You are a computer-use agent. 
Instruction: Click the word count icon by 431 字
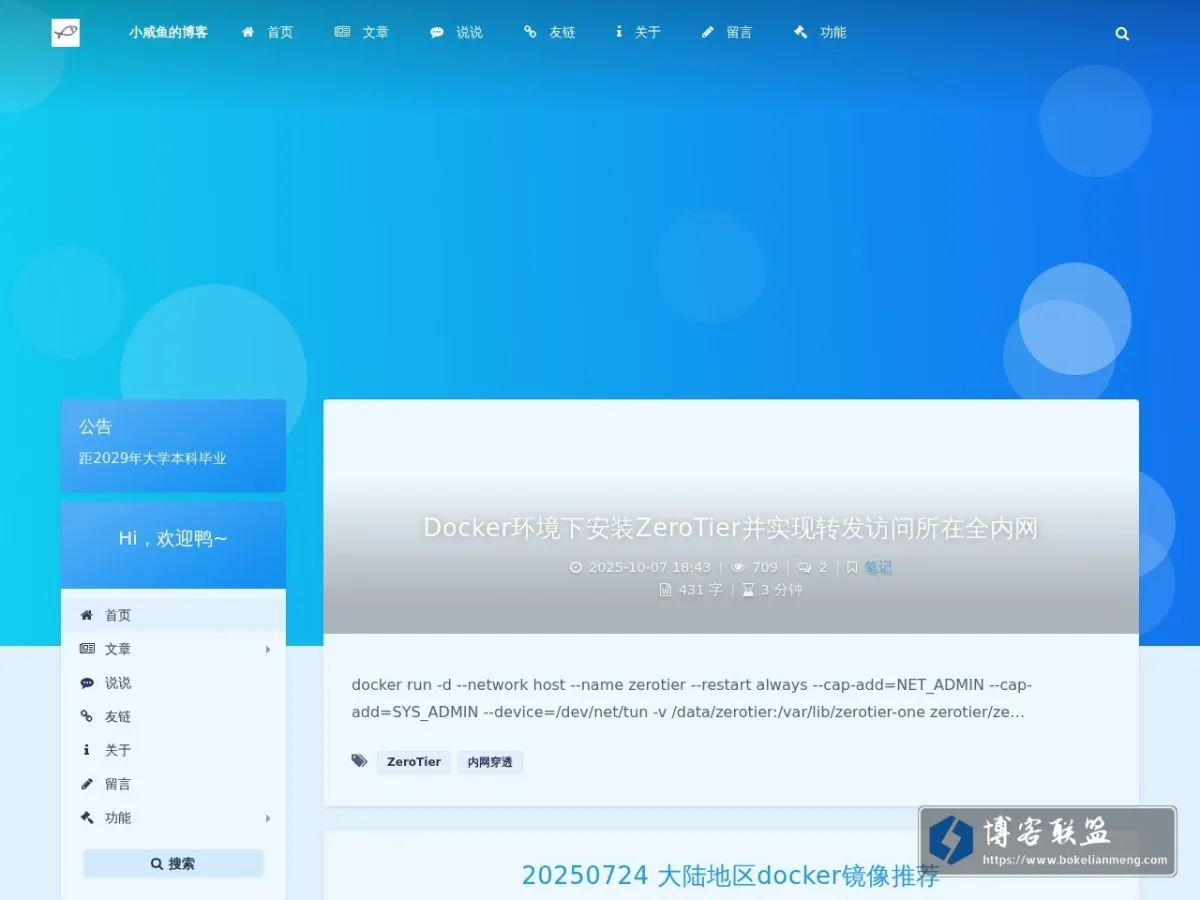[x=665, y=590]
